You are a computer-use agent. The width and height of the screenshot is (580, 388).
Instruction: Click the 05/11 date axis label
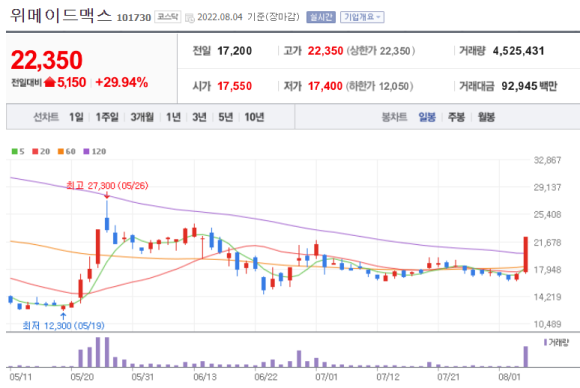(x=21, y=377)
